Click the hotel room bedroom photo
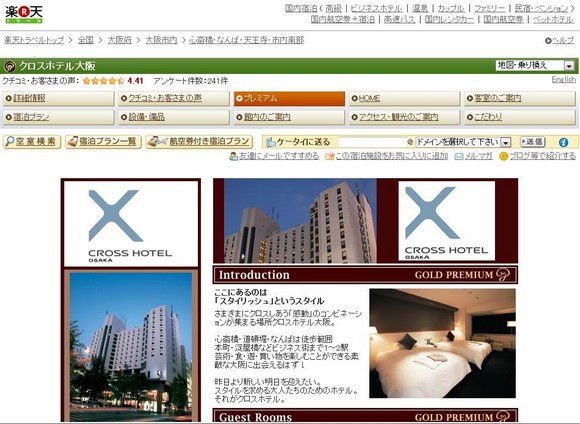Screen dimensions: 580x424 [442, 343]
